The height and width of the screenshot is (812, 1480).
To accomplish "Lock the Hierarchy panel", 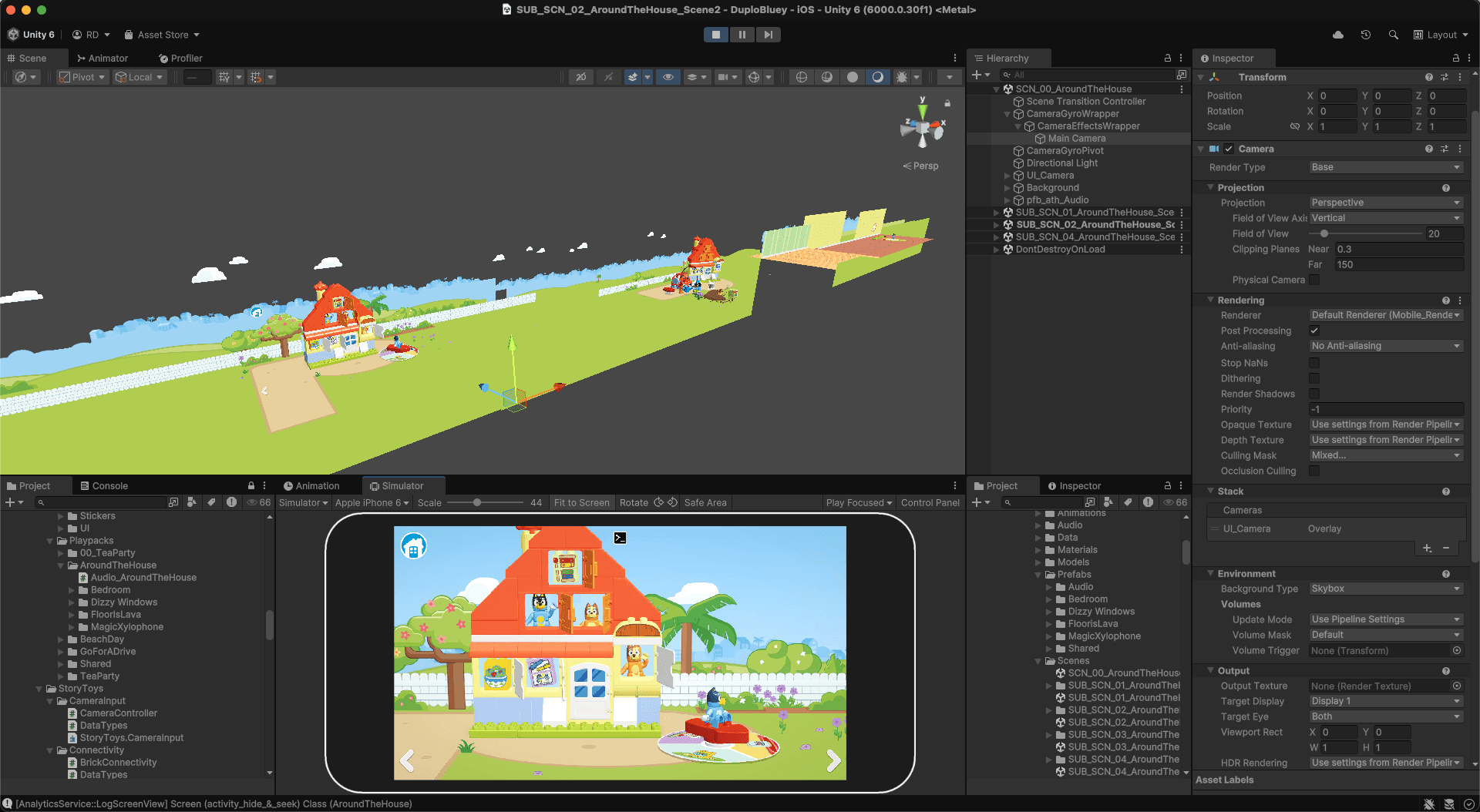I will pyautogui.click(x=1167, y=59).
